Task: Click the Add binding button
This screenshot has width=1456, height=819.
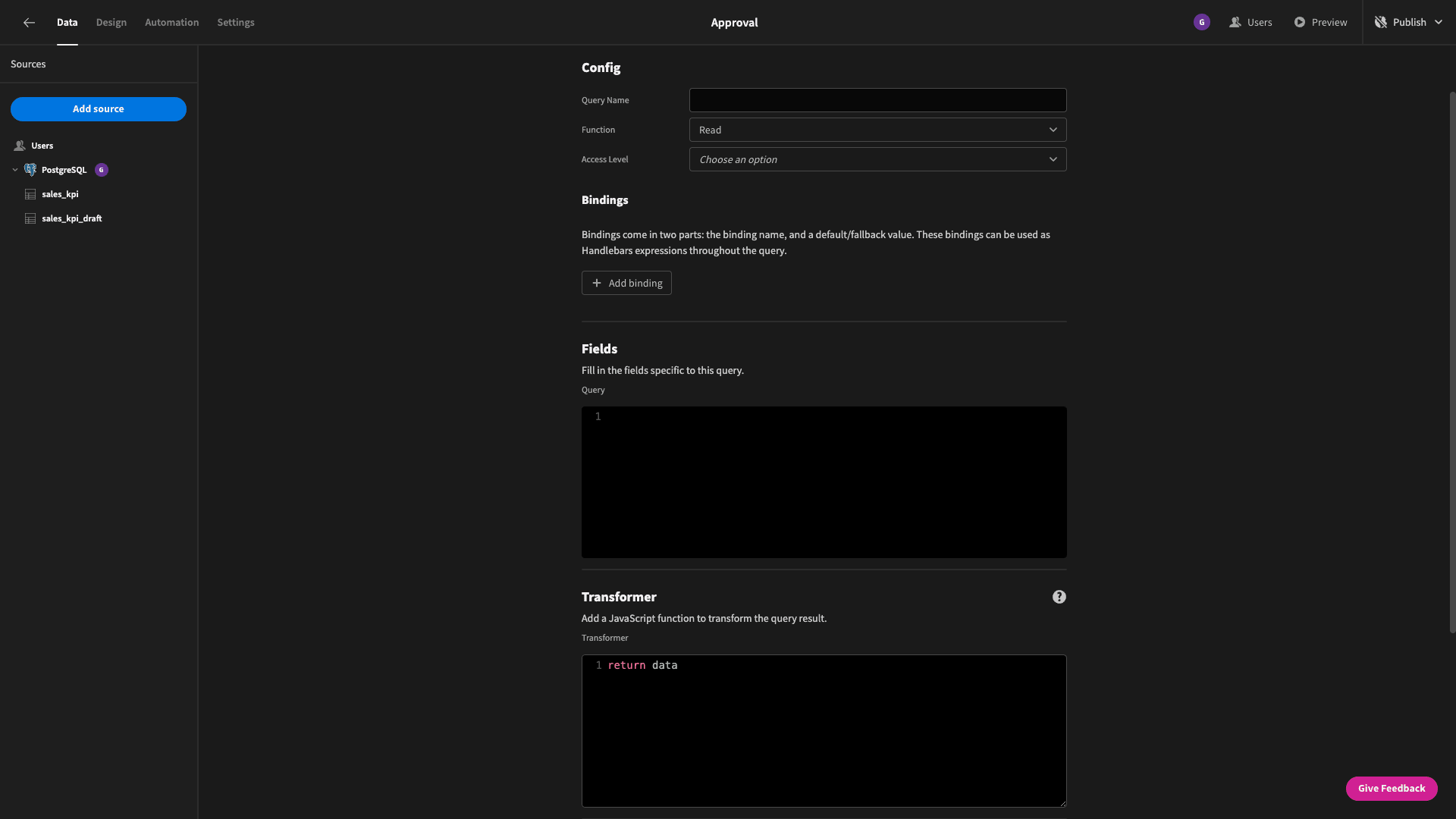Action: [x=626, y=283]
